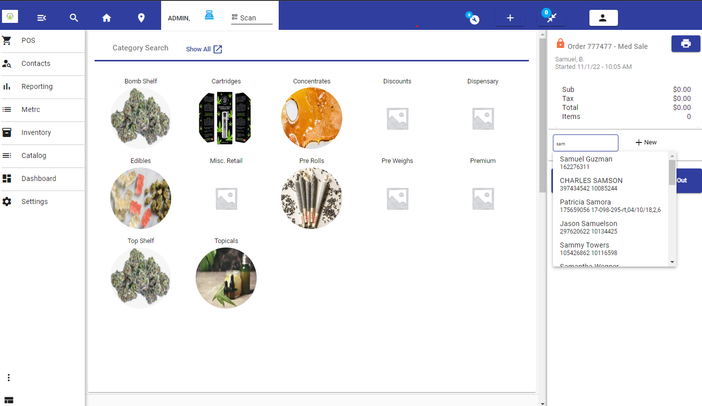Open the vertical three-dot menu
The height and width of the screenshot is (406, 702).
pyautogui.click(x=9, y=377)
